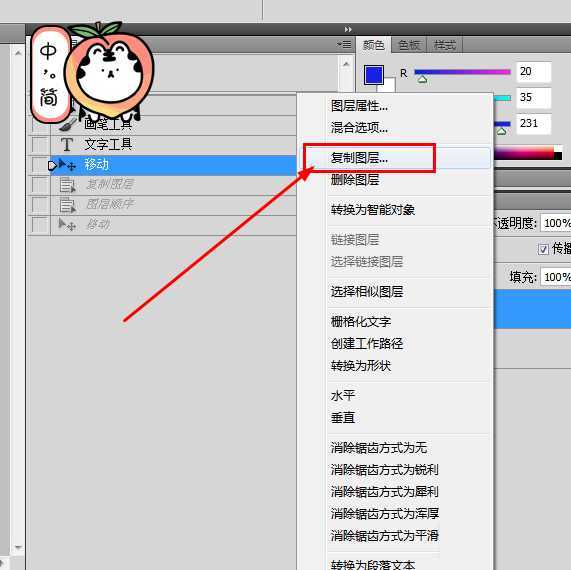Select the highlighted 移动 action label
Image resolution: width=571 pixels, height=570 pixels.
[x=97, y=165]
